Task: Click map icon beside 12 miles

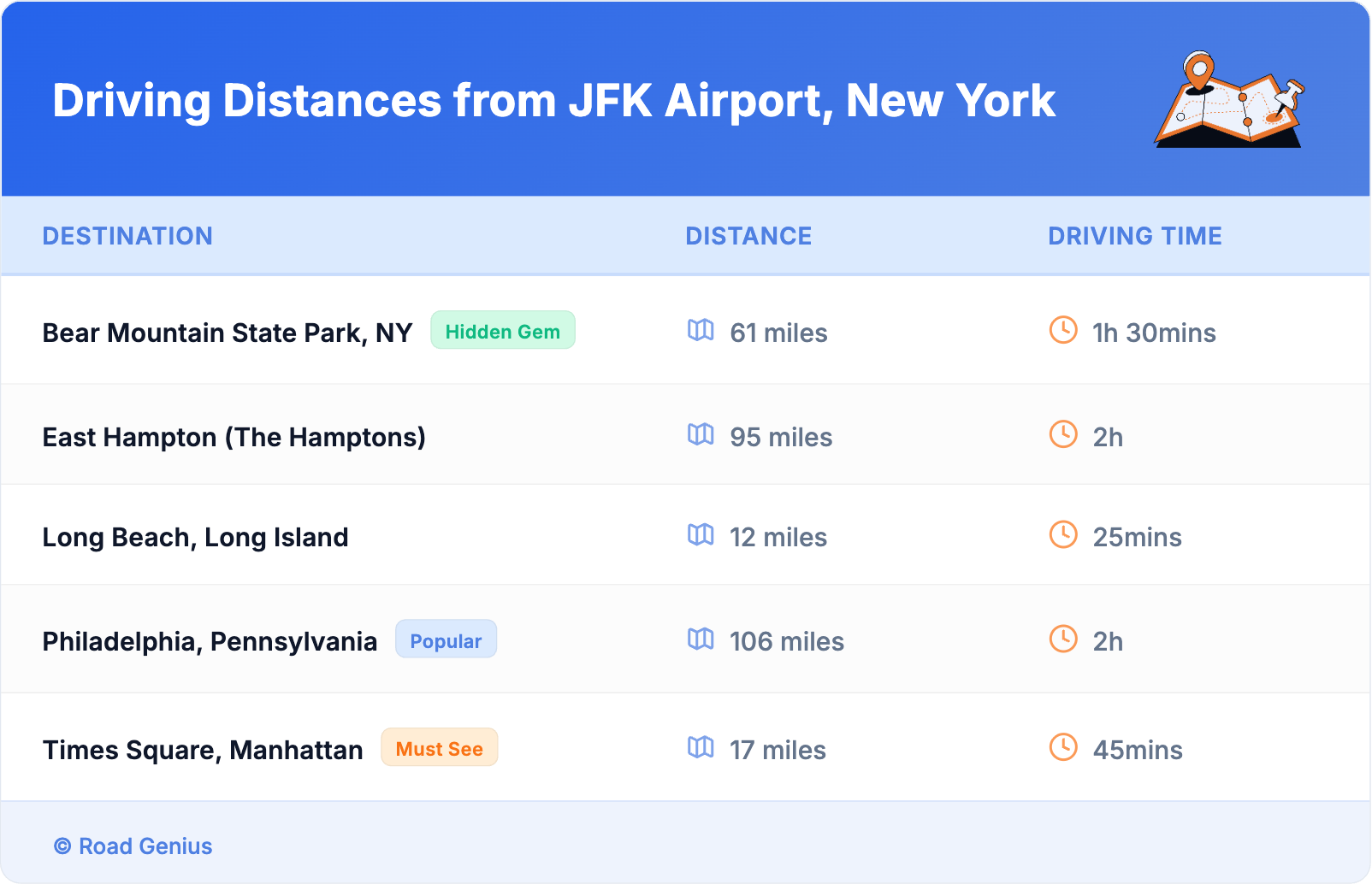Action: pos(701,534)
